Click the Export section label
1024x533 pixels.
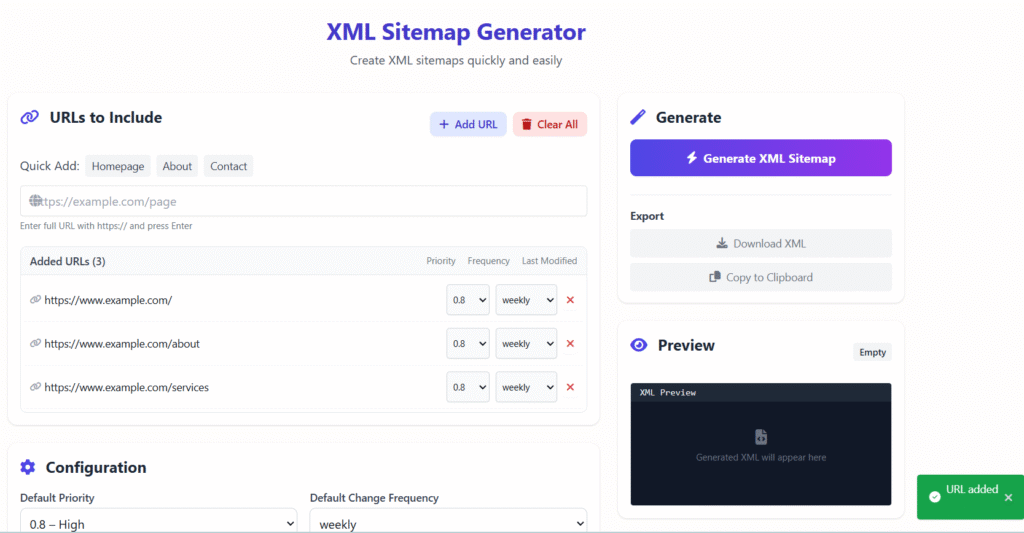point(647,216)
